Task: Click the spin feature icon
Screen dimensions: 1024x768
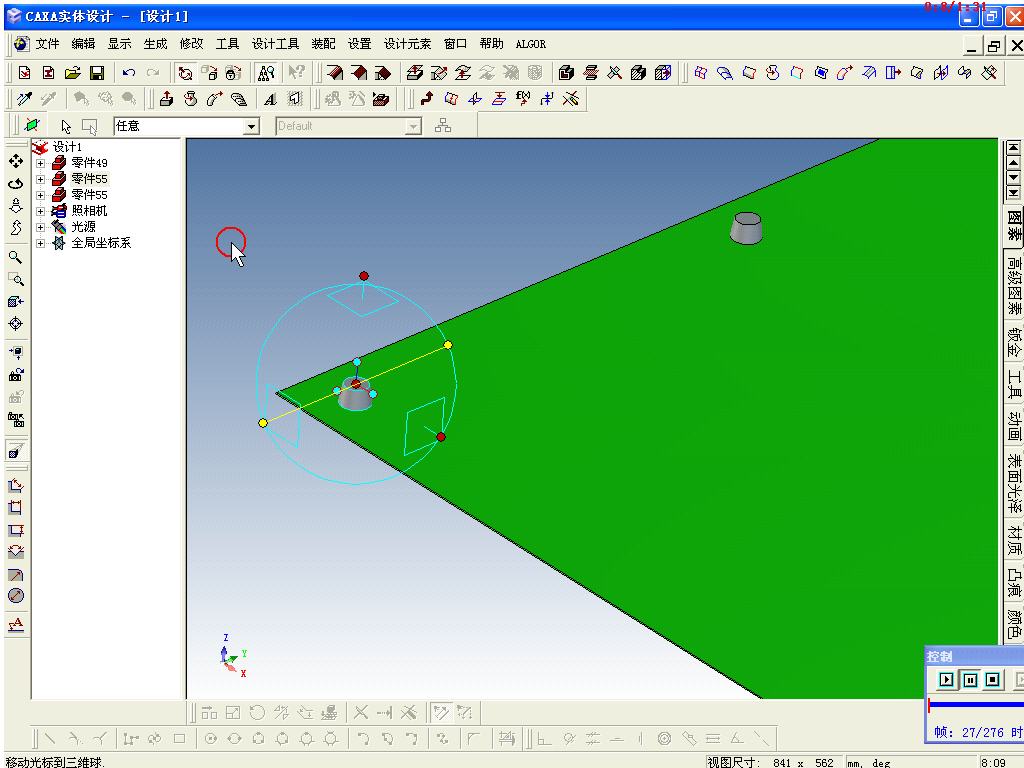Action: pyautogui.click(x=191, y=99)
